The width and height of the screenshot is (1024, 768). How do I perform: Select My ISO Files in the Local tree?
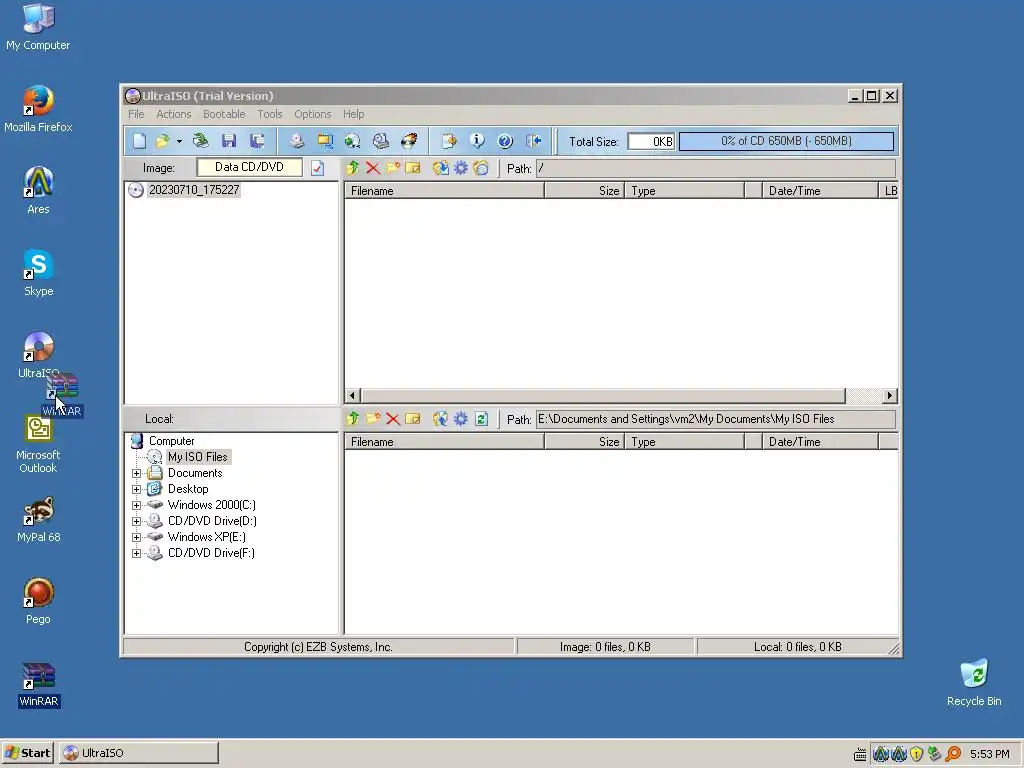coord(198,457)
